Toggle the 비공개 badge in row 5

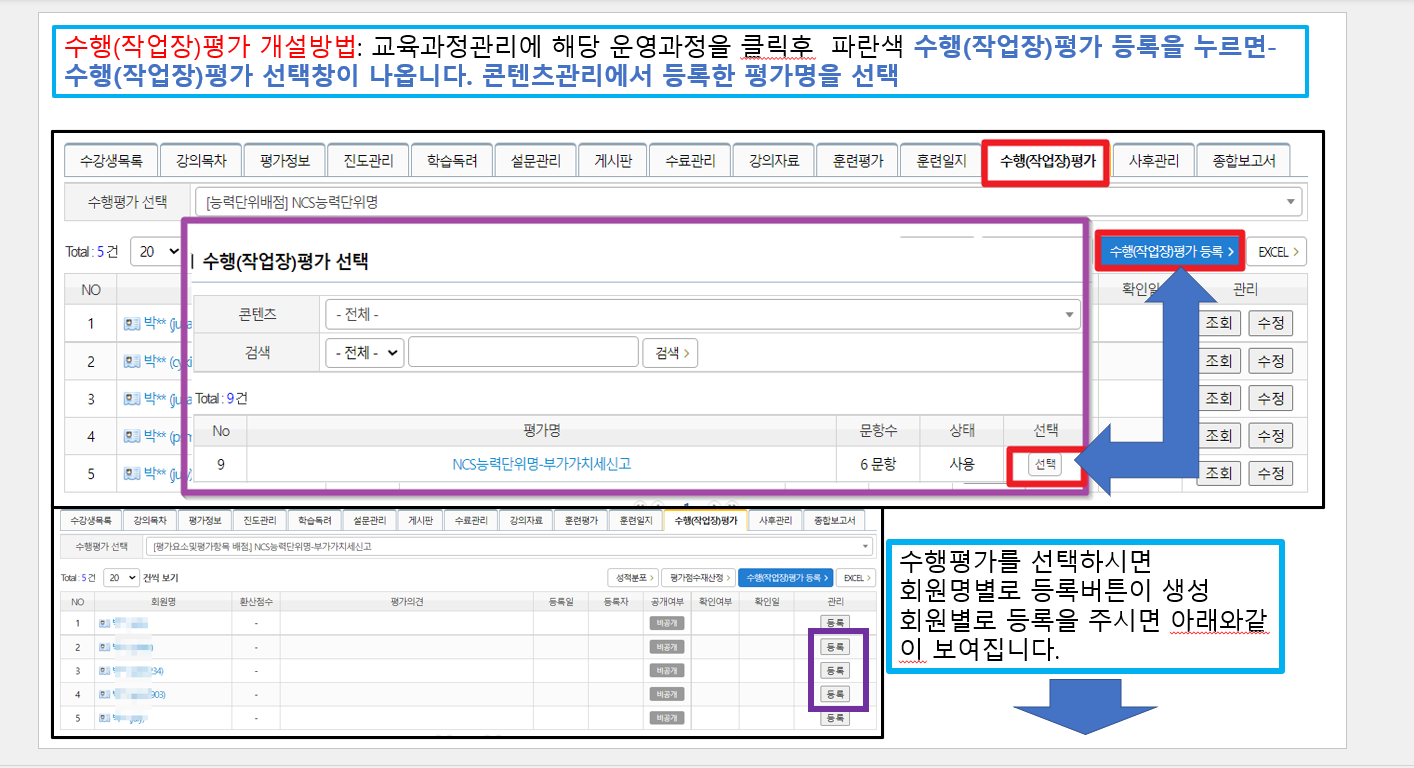coord(666,718)
